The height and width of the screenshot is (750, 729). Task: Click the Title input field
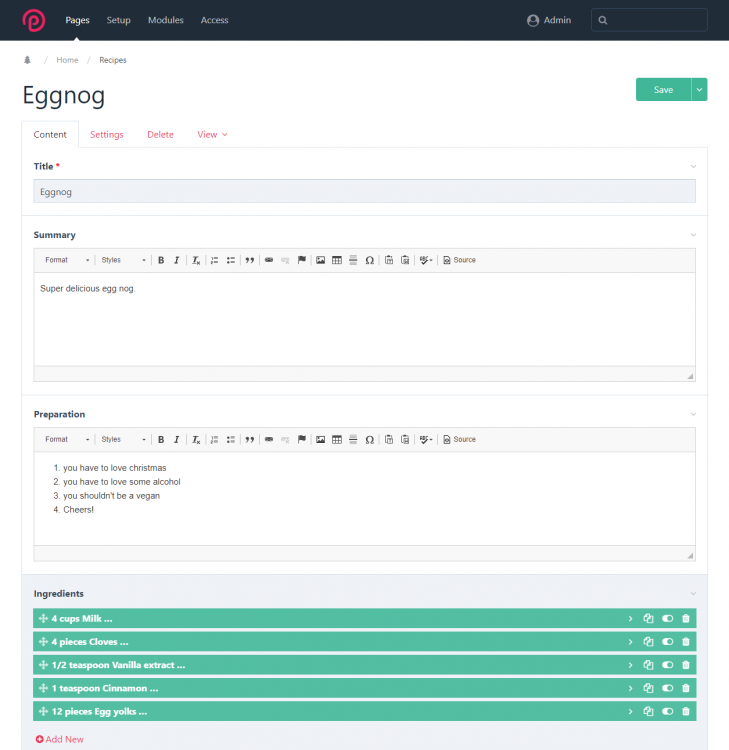[364, 191]
